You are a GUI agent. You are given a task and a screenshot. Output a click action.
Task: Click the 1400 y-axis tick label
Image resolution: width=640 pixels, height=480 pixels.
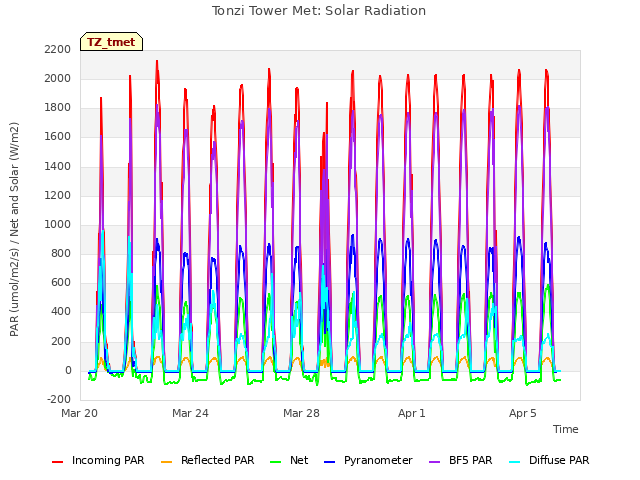tap(58, 166)
